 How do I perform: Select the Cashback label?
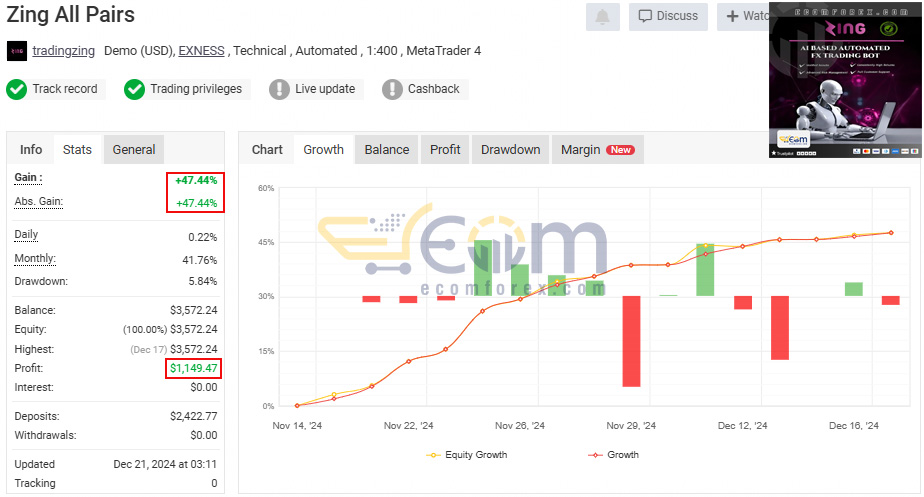click(433, 89)
